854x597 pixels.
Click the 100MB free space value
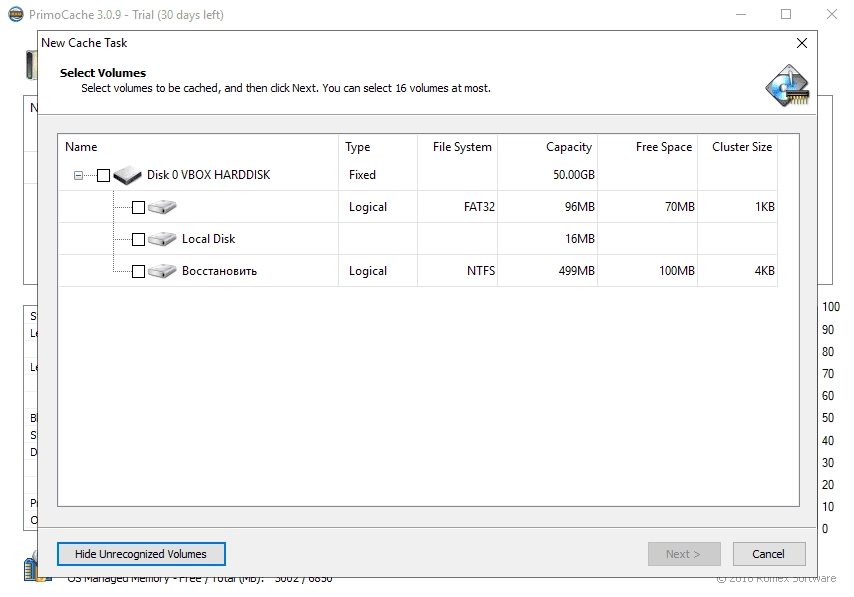coord(677,271)
